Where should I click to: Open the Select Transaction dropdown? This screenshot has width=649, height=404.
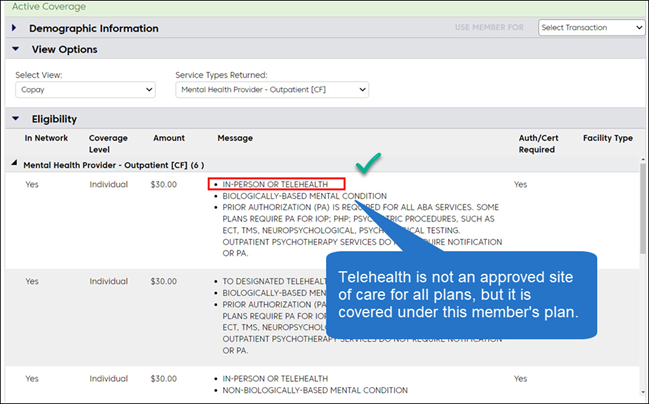591,27
